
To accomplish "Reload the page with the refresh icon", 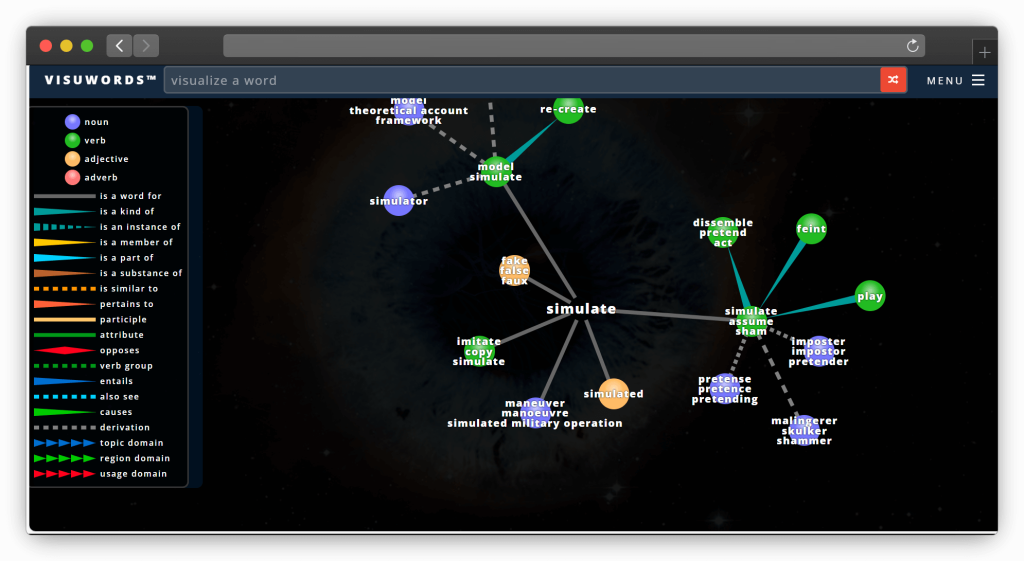I will pos(912,46).
